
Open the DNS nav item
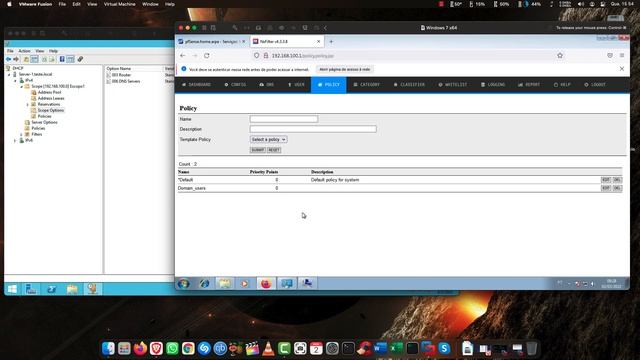[267, 84]
